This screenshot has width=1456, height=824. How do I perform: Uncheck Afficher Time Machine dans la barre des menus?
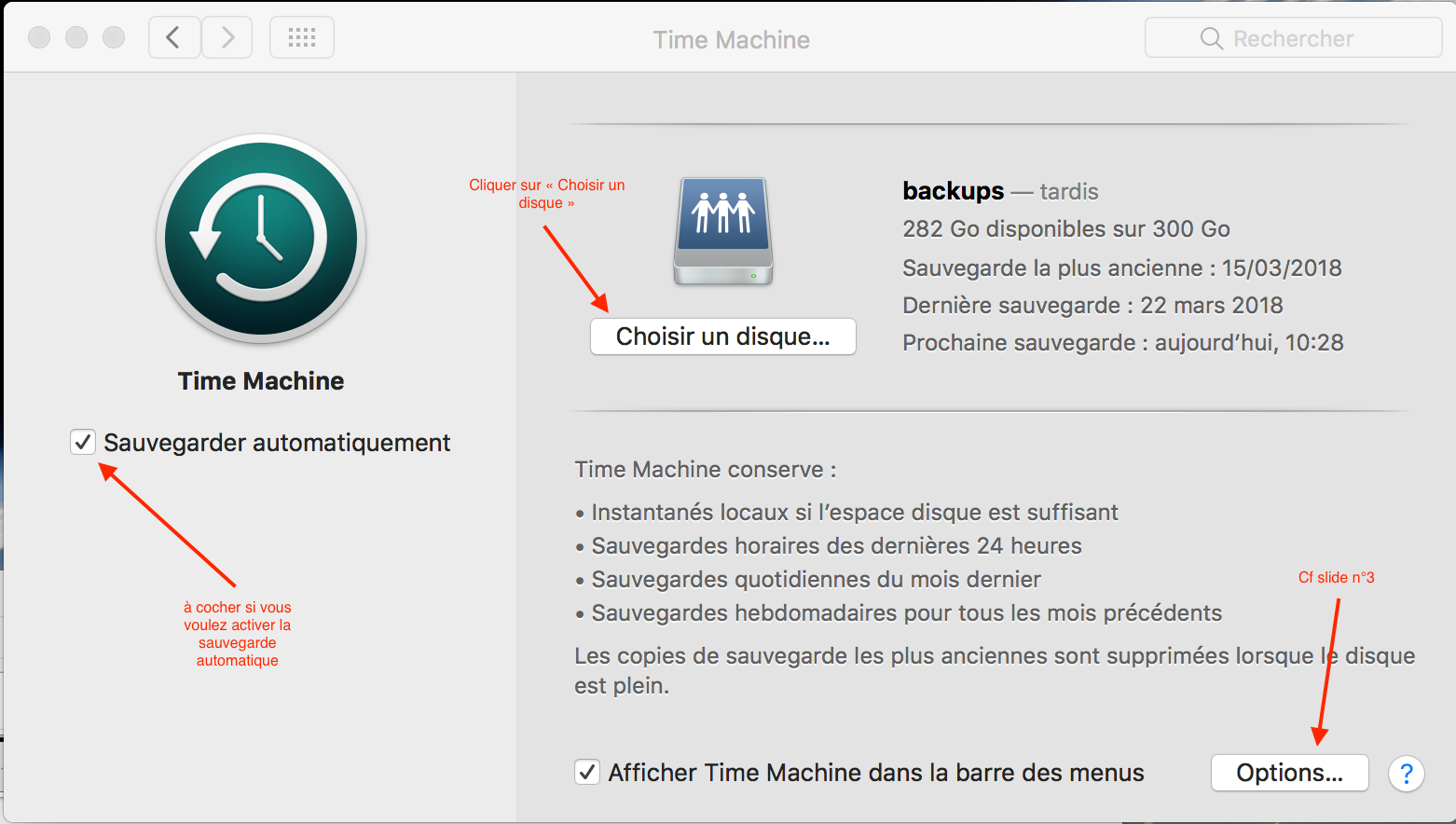(x=587, y=772)
